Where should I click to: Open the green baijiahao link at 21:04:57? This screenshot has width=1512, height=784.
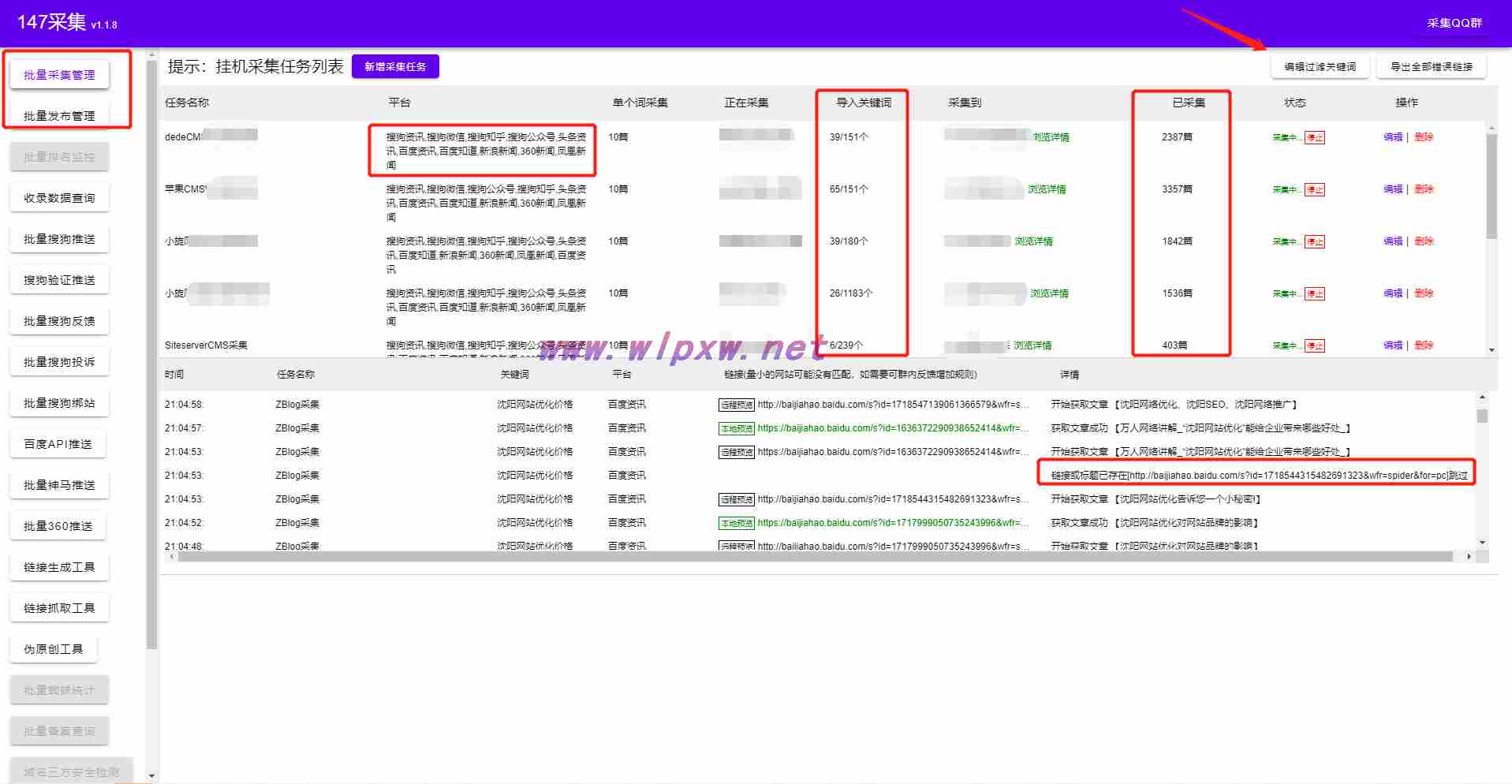click(893, 428)
